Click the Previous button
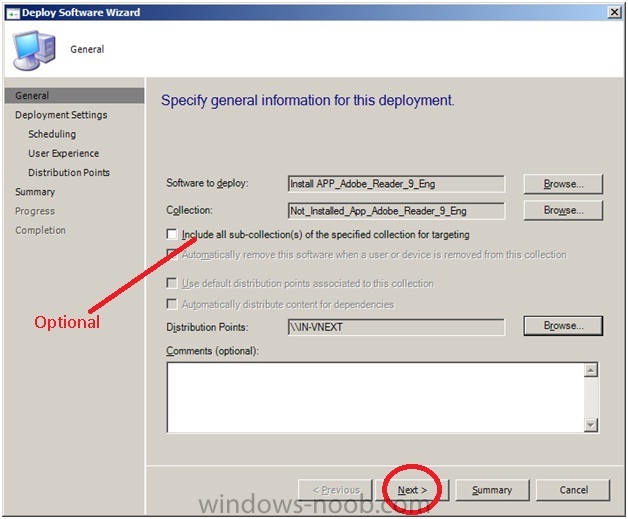Viewport: 628px width, 519px height. tap(335, 490)
